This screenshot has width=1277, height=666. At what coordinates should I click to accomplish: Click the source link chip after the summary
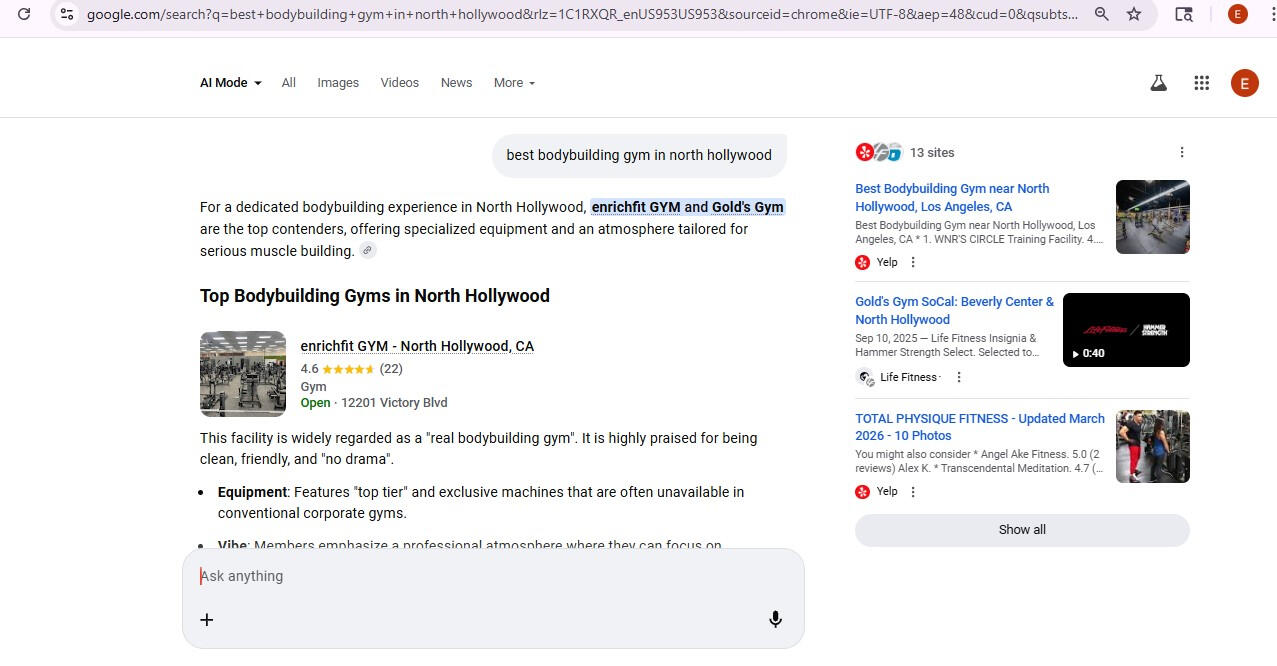pyautogui.click(x=368, y=251)
